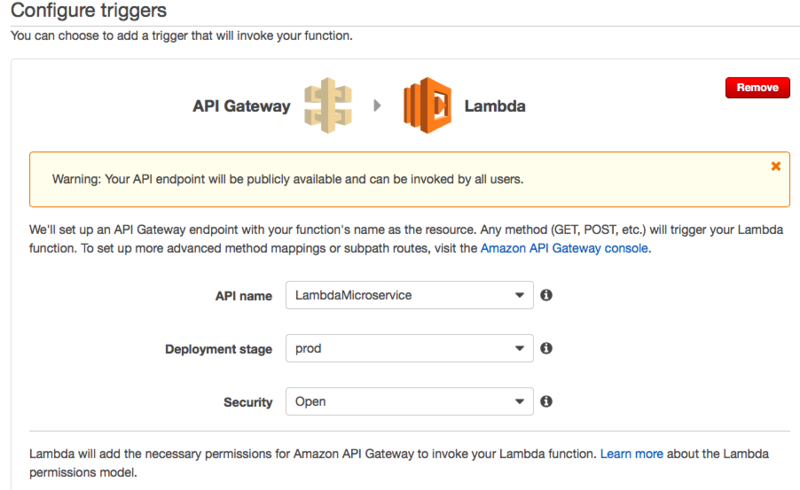Image resolution: width=800 pixels, height=490 pixels.
Task: Open the Security dropdown
Action: [409, 401]
